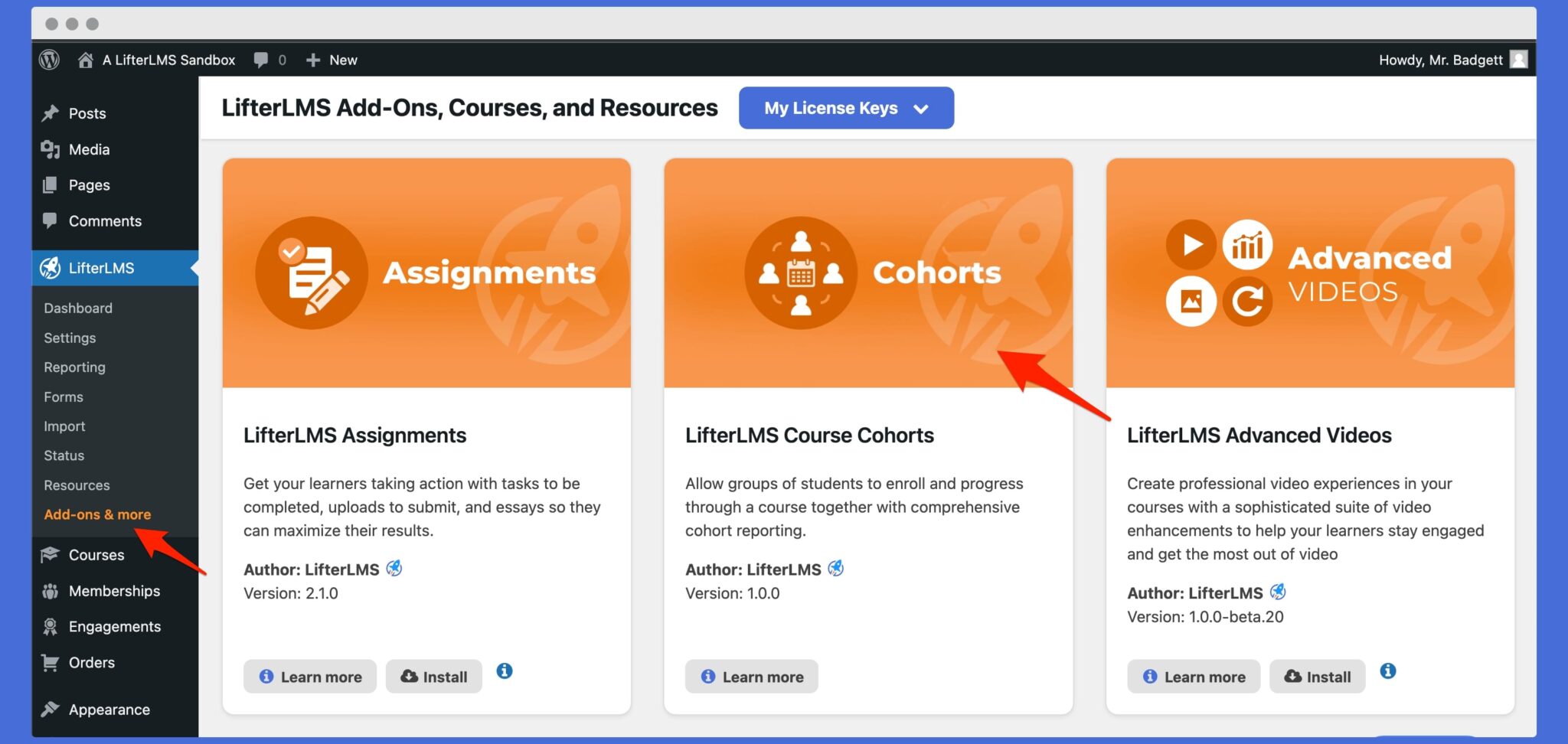The height and width of the screenshot is (744, 1568).
Task: Open the My License Keys dropdown
Action: pyautogui.click(x=845, y=108)
